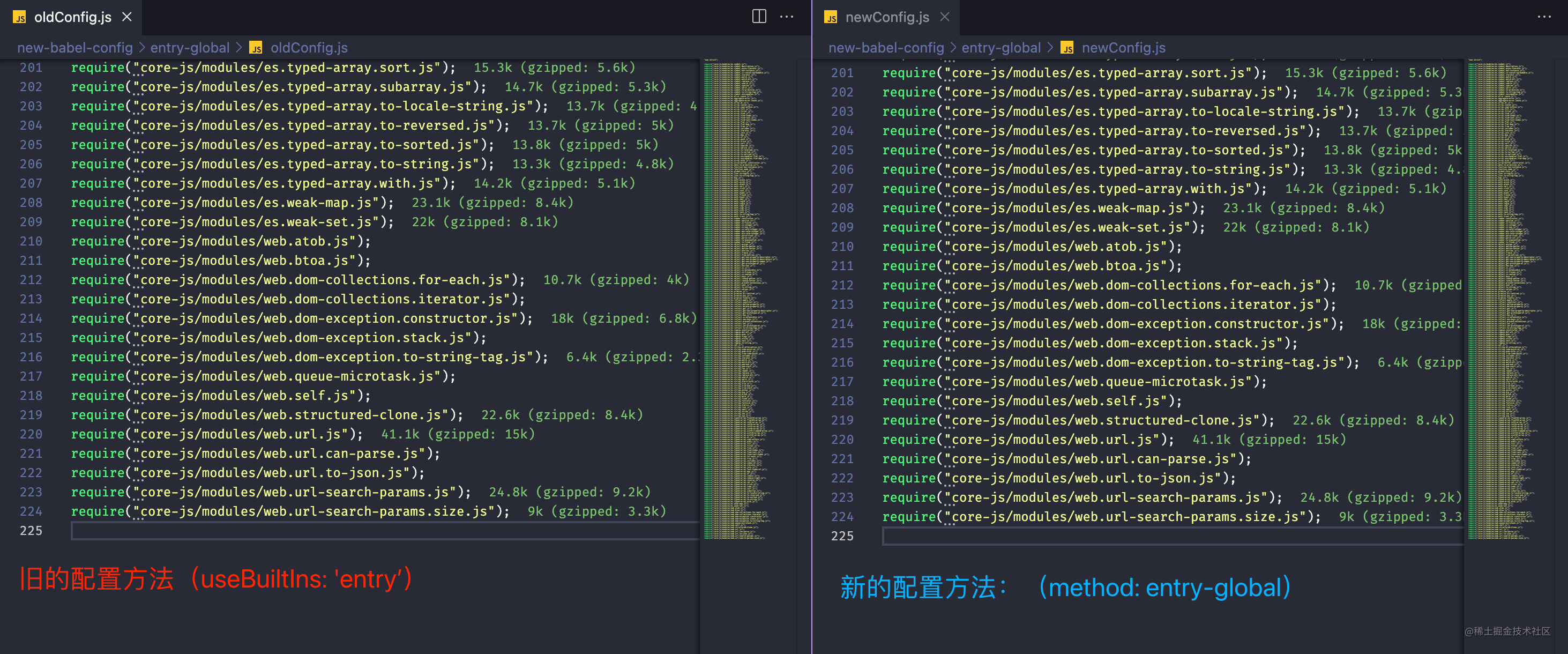The image size is (1568, 654).
Task: Click web.dom-exception.stack.js line in right pane
Action: point(1090,343)
